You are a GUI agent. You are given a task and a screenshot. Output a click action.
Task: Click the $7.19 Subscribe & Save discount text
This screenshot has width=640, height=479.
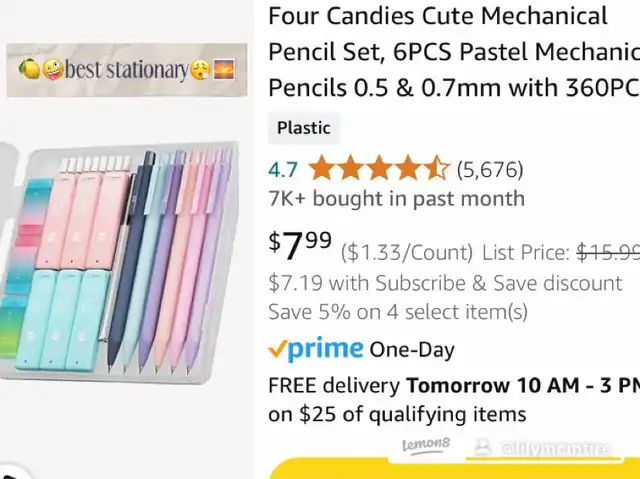coord(445,283)
